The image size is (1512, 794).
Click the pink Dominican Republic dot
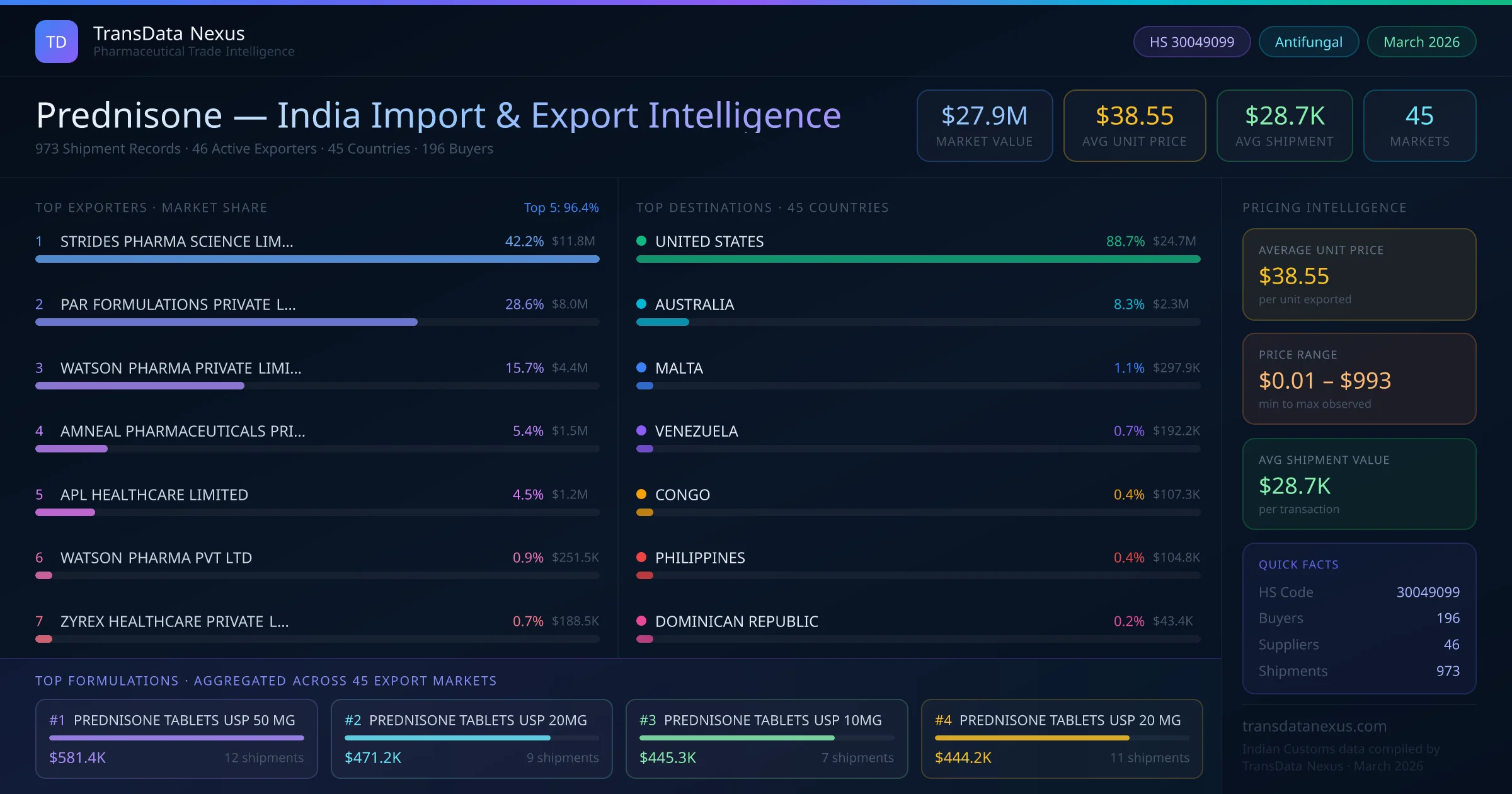(641, 621)
